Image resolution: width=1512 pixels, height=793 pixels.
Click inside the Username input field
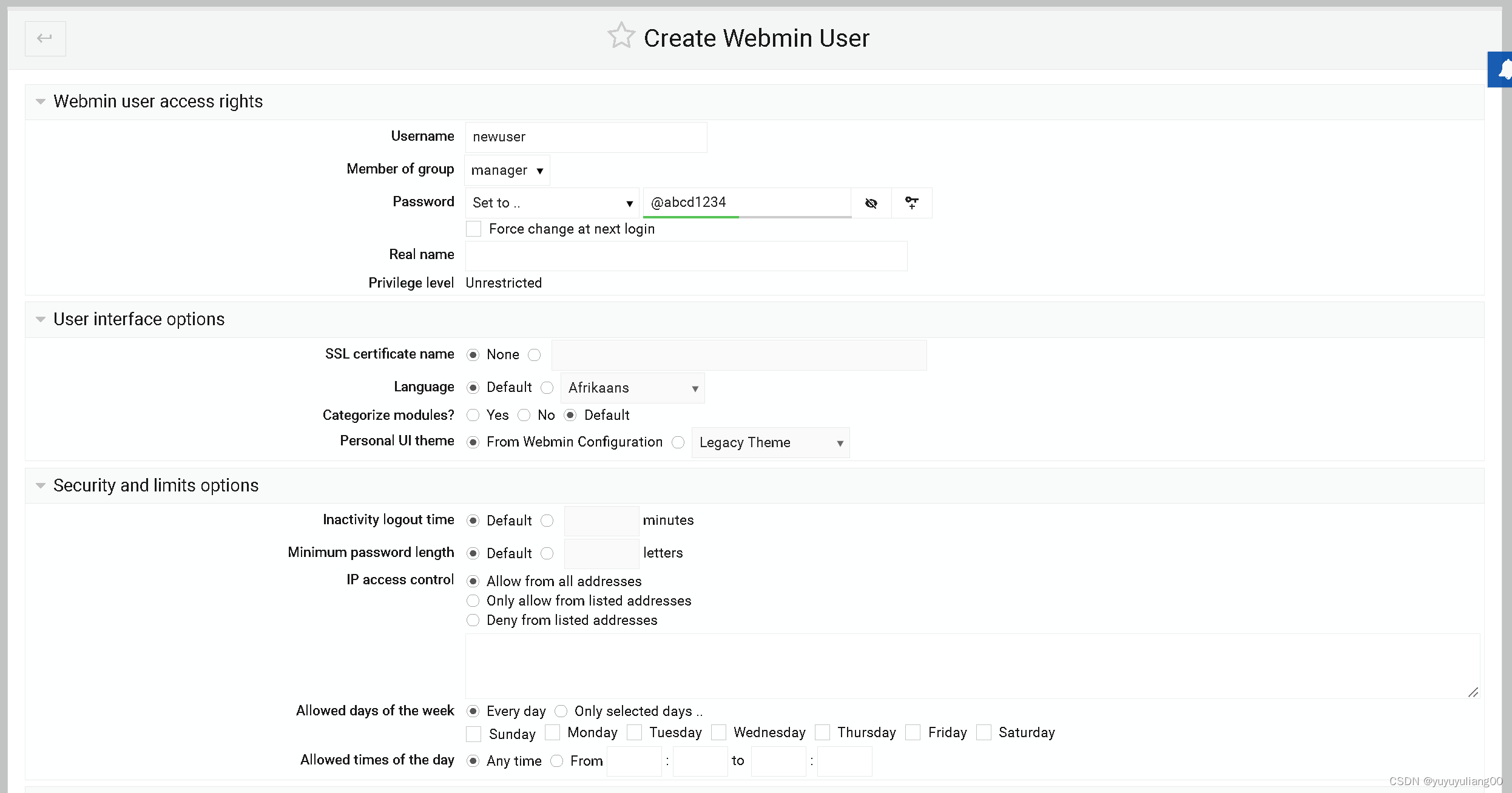586,137
